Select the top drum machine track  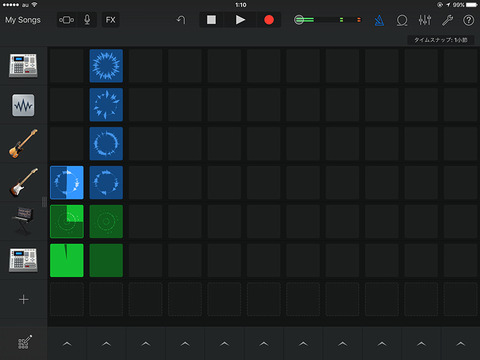tap(23, 65)
